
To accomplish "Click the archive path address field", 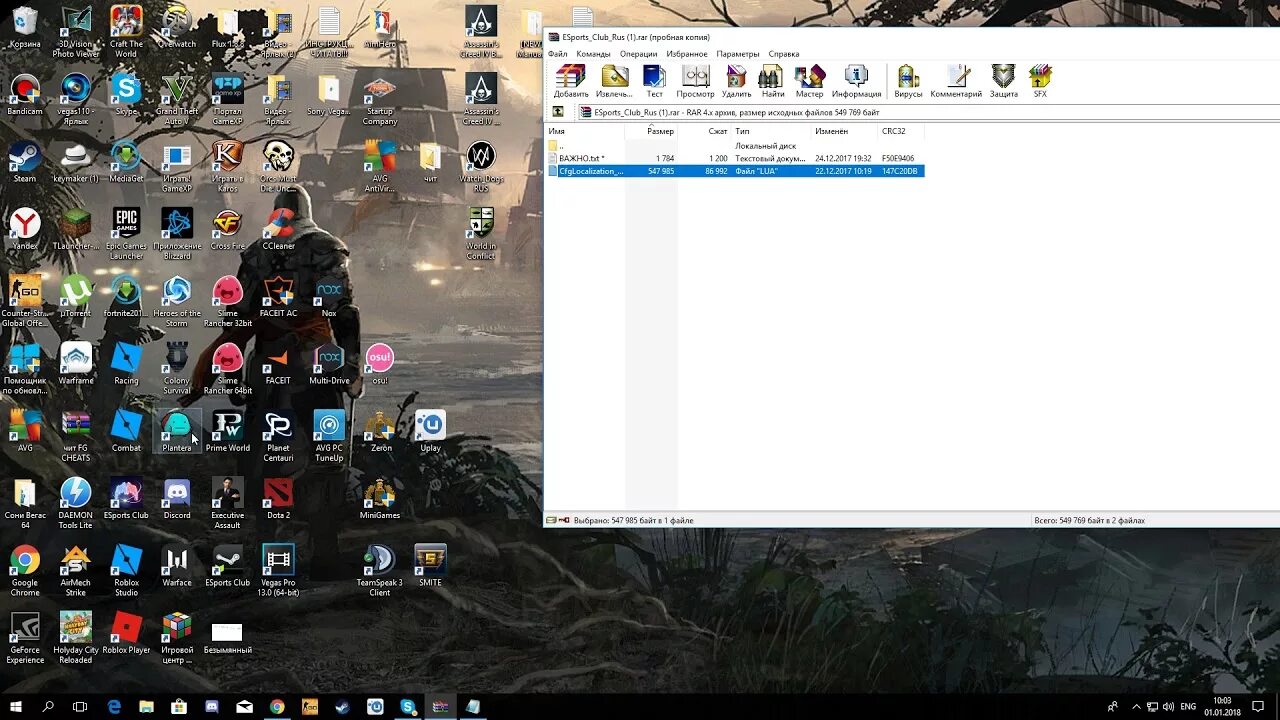I will pos(927,112).
